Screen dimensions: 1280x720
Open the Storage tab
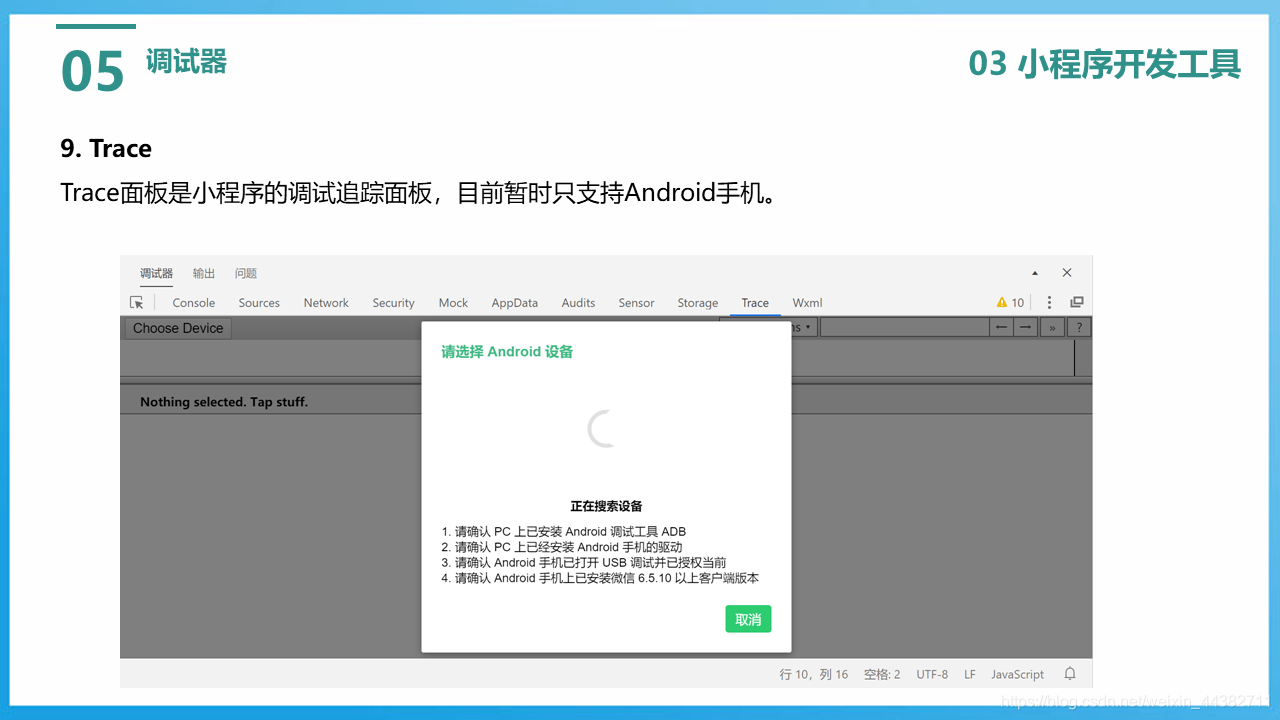[x=698, y=303]
